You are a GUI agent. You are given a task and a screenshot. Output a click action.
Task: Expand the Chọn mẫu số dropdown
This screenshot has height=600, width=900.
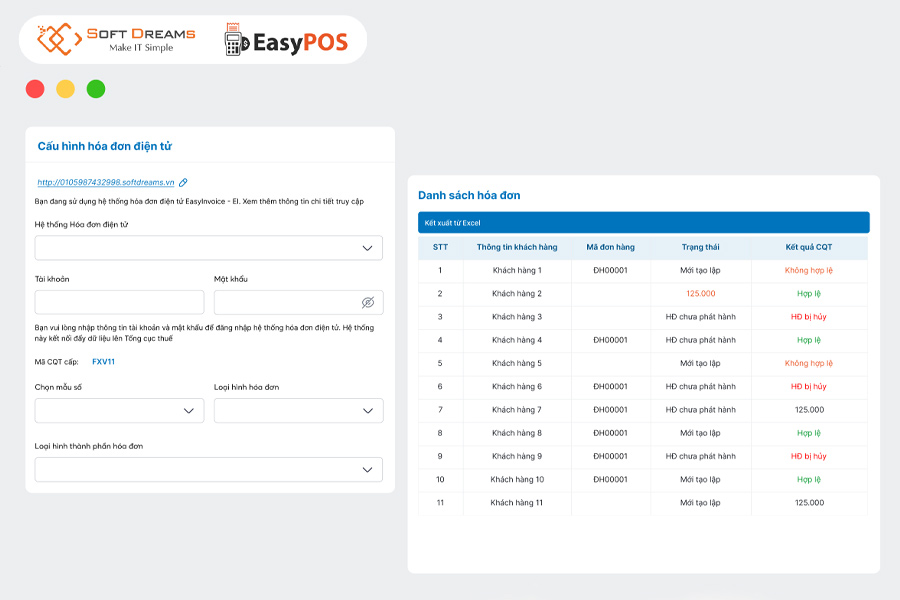coord(118,410)
